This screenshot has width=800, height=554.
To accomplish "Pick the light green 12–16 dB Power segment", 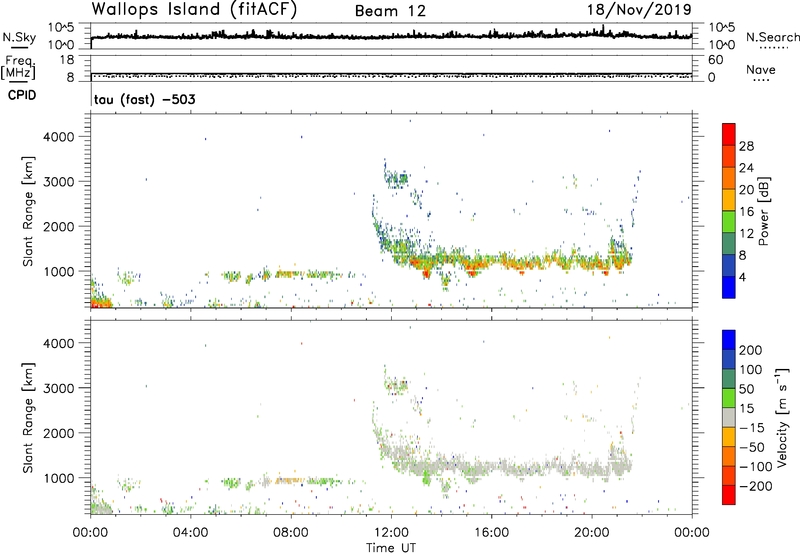I will point(729,221).
